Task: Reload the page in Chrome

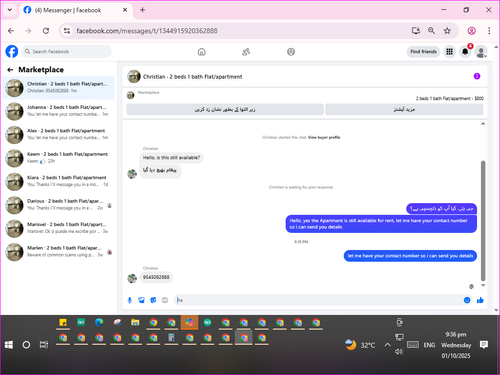Action: coord(46,31)
